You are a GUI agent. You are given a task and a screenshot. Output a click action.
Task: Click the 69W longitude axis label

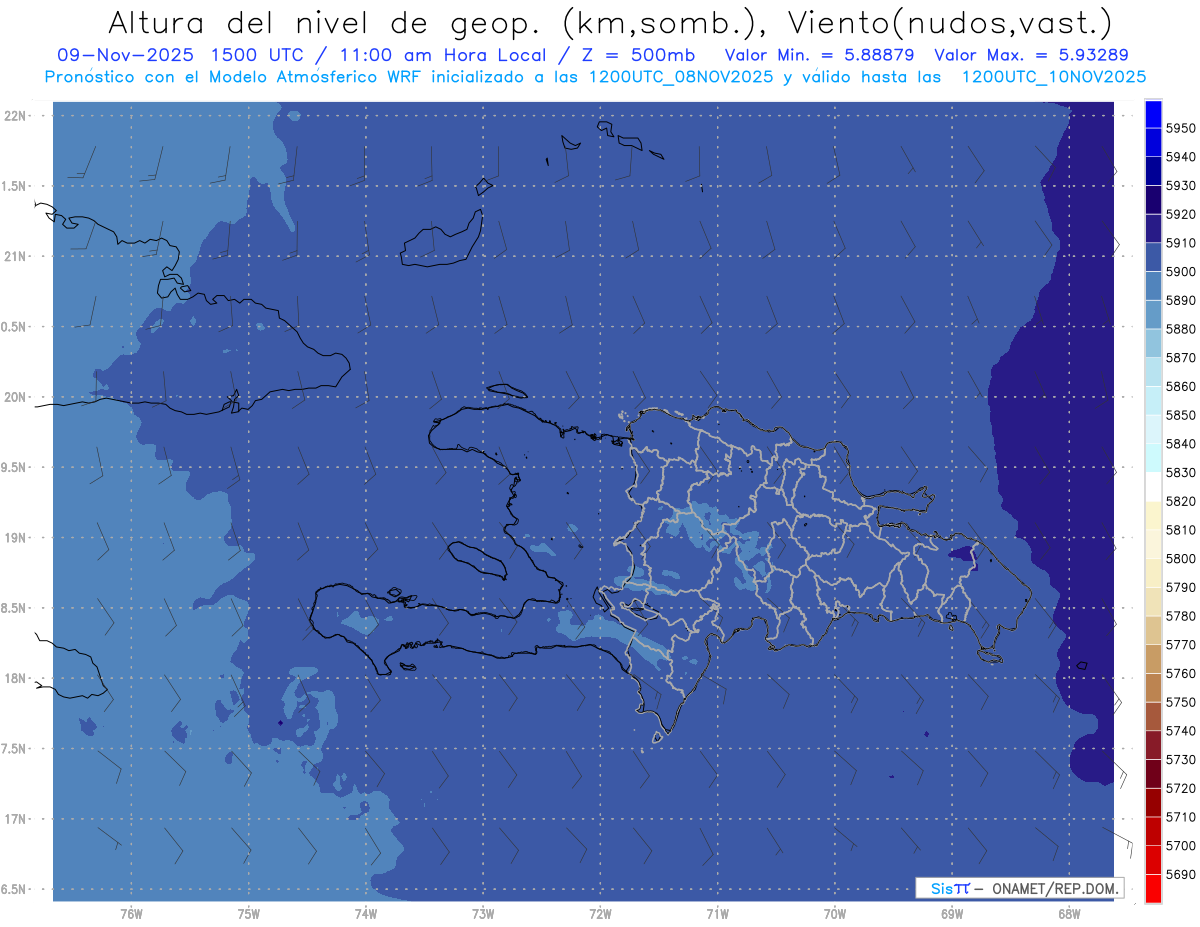[952, 914]
